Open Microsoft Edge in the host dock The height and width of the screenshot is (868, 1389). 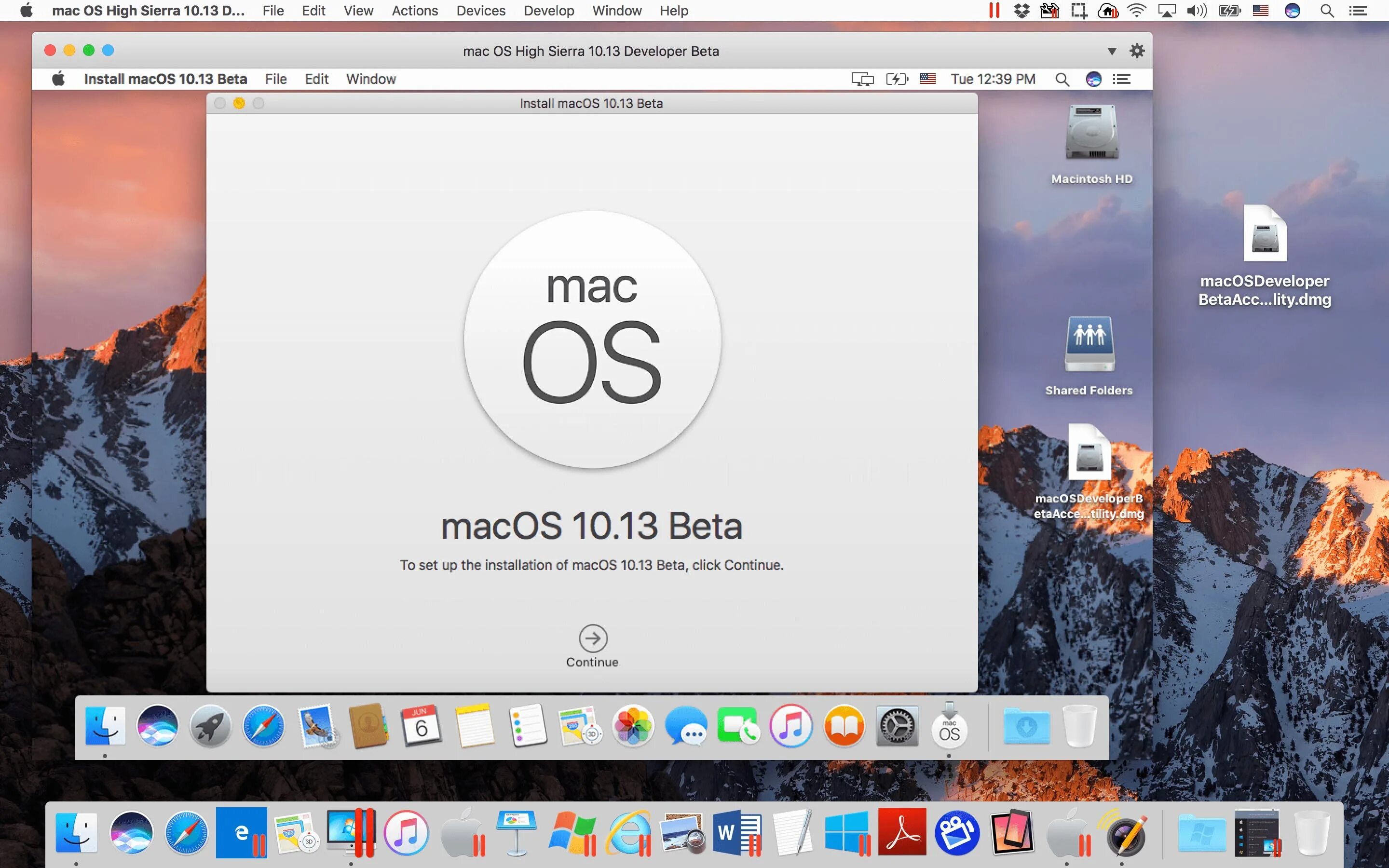click(242, 832)
